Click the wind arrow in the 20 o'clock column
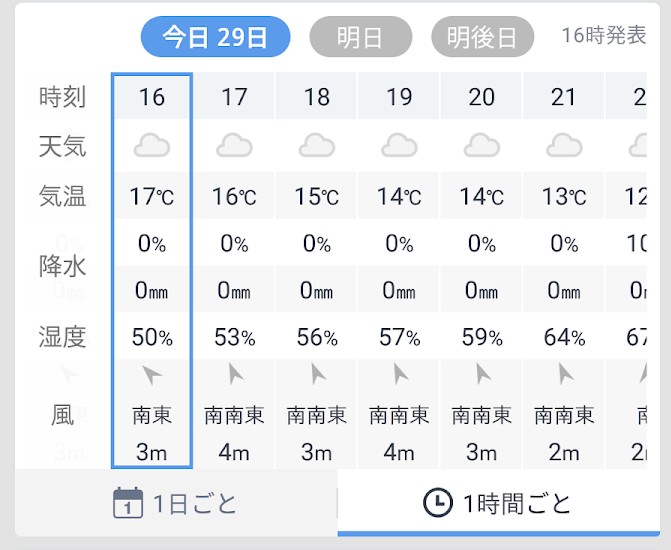The width and height of the screenshot is (671, 550). point(483,375)
